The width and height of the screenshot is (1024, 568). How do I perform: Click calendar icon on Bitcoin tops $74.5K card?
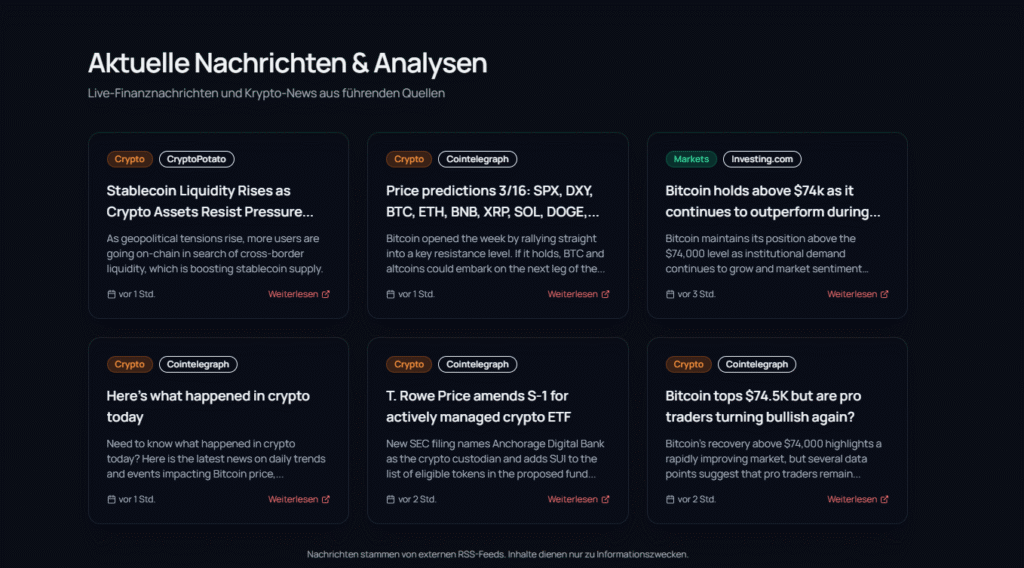[670, 500]
